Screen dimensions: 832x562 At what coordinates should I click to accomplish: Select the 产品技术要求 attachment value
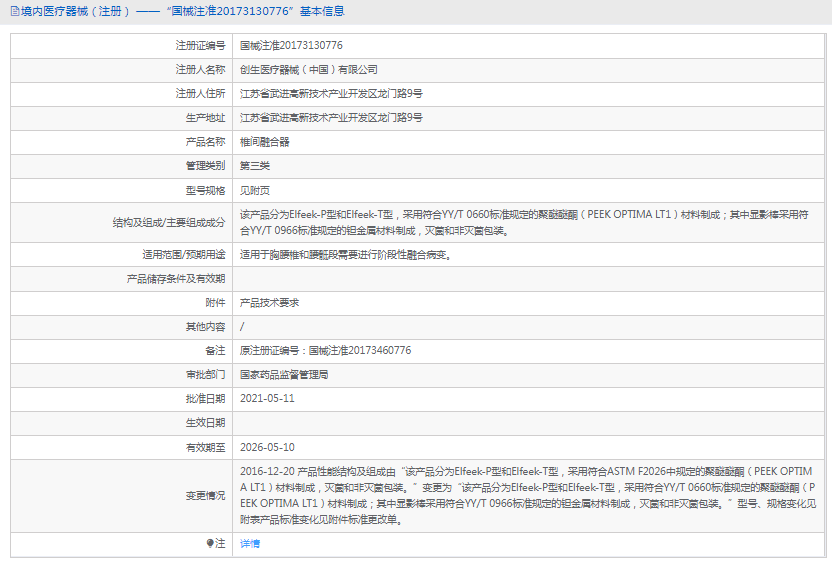pos(270,302)
